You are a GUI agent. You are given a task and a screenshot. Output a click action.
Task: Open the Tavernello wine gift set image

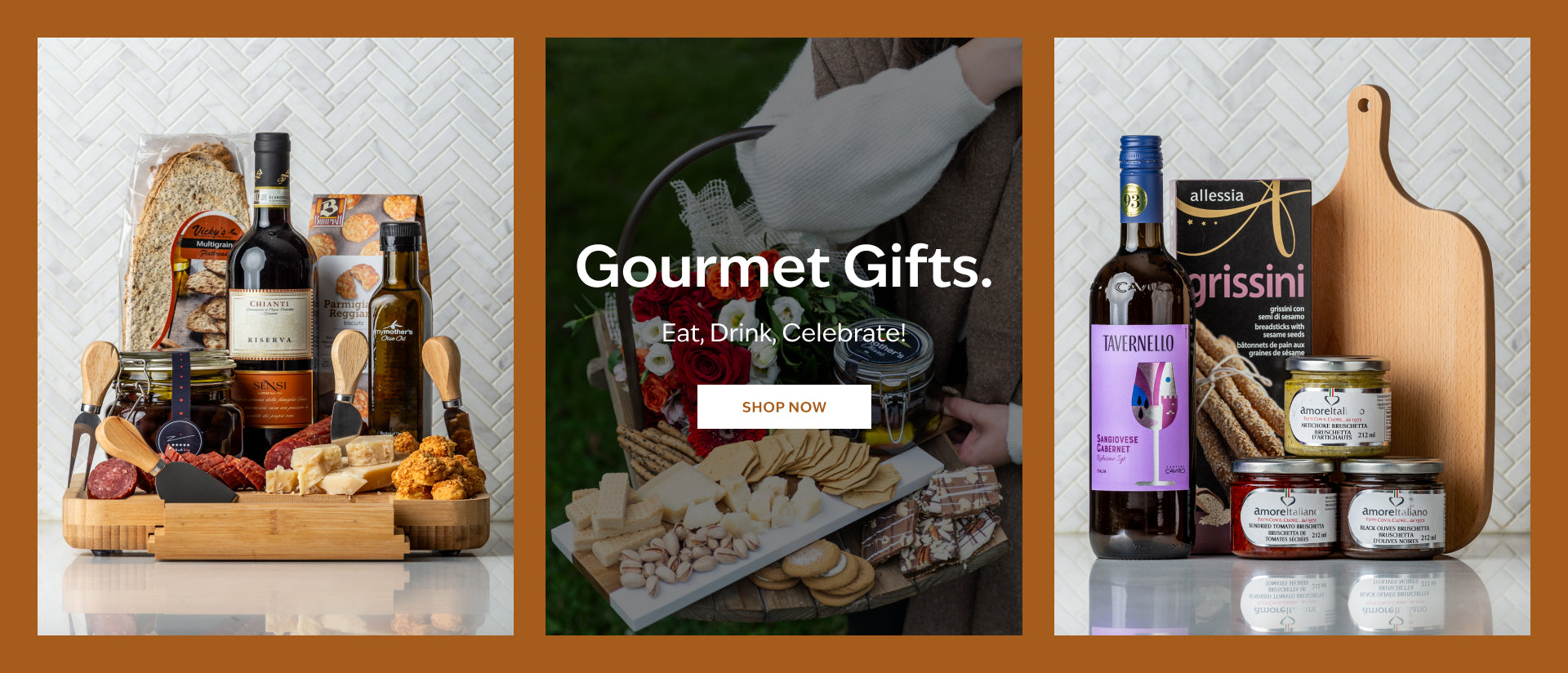1292,336
